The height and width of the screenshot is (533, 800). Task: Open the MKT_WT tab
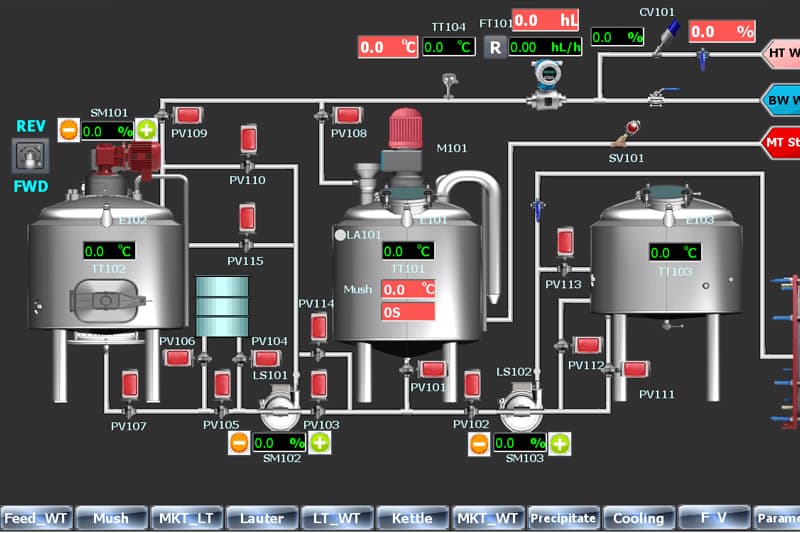[x=487, y=518]
